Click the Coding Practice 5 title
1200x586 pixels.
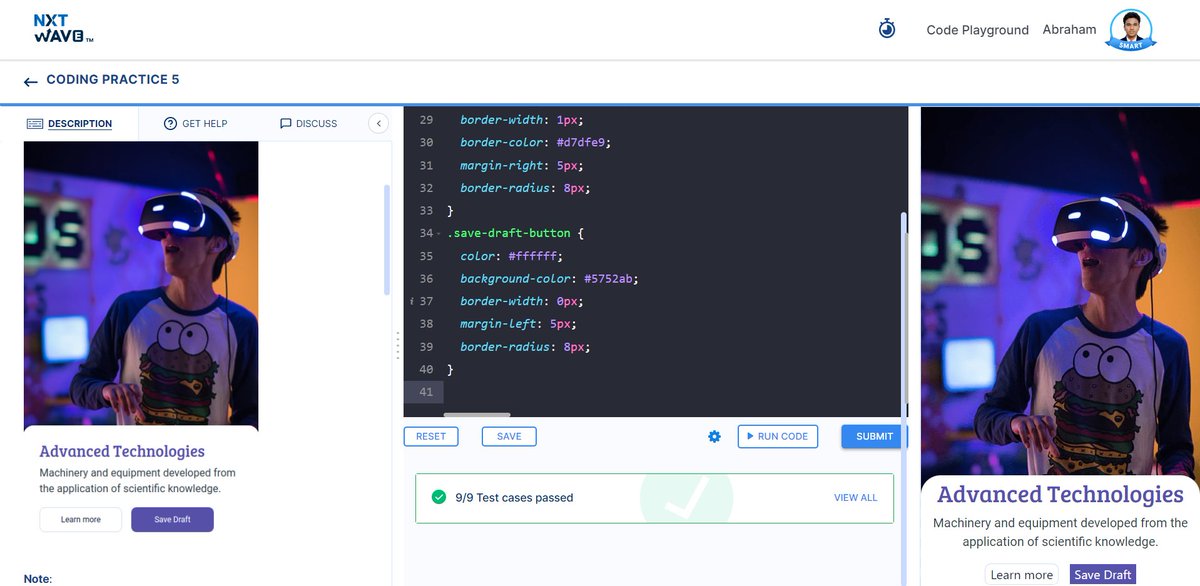tap(113, 80)
